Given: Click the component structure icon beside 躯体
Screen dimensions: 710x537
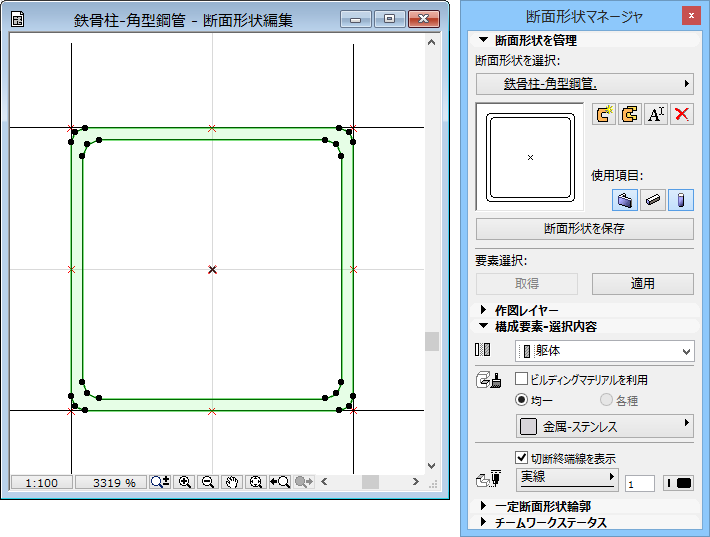Looking at the screenshot, I should point(483,350).
